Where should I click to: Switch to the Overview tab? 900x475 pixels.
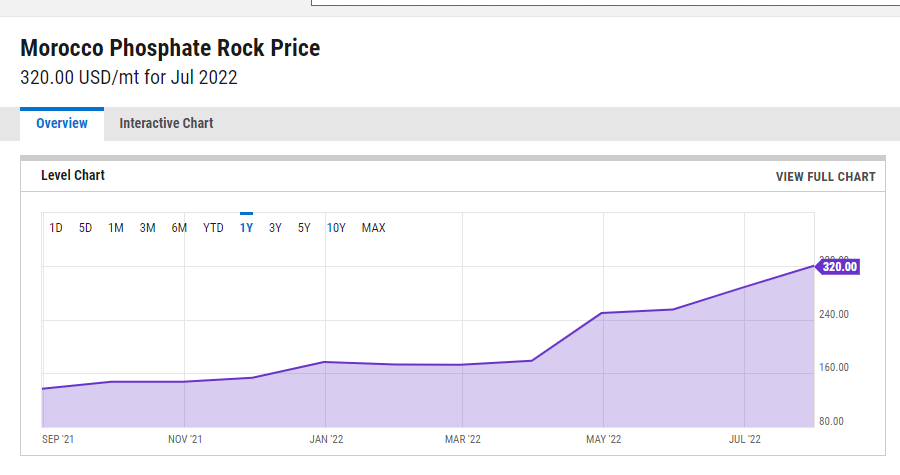click(61, 124)
